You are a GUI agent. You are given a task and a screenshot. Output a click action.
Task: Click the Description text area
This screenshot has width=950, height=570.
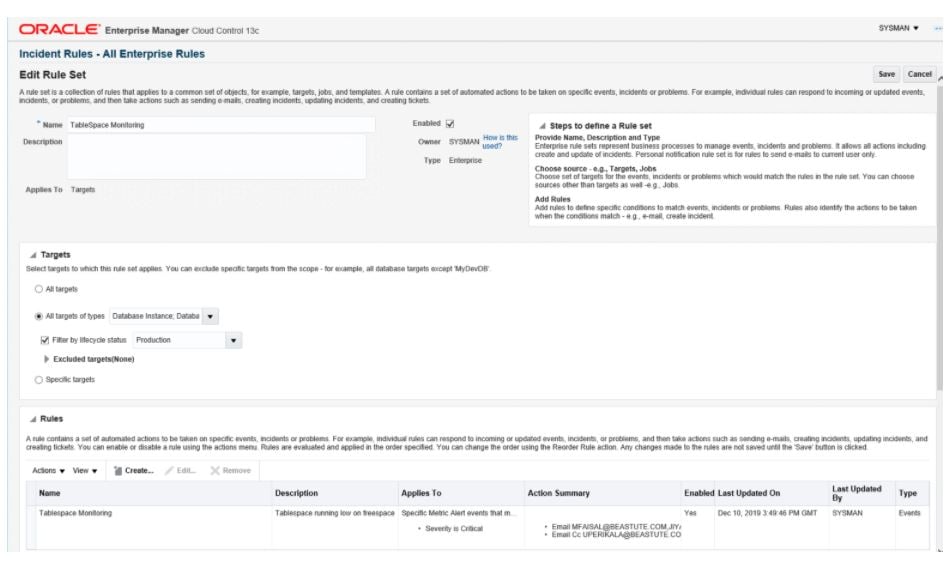(x=216, y=156)
